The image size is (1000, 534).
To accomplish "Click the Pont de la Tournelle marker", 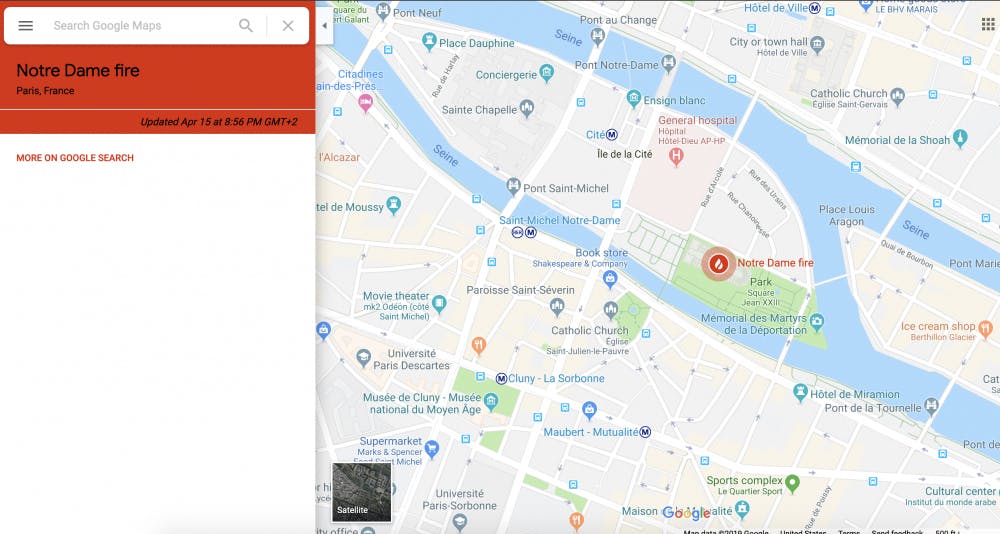I will 932,404.
